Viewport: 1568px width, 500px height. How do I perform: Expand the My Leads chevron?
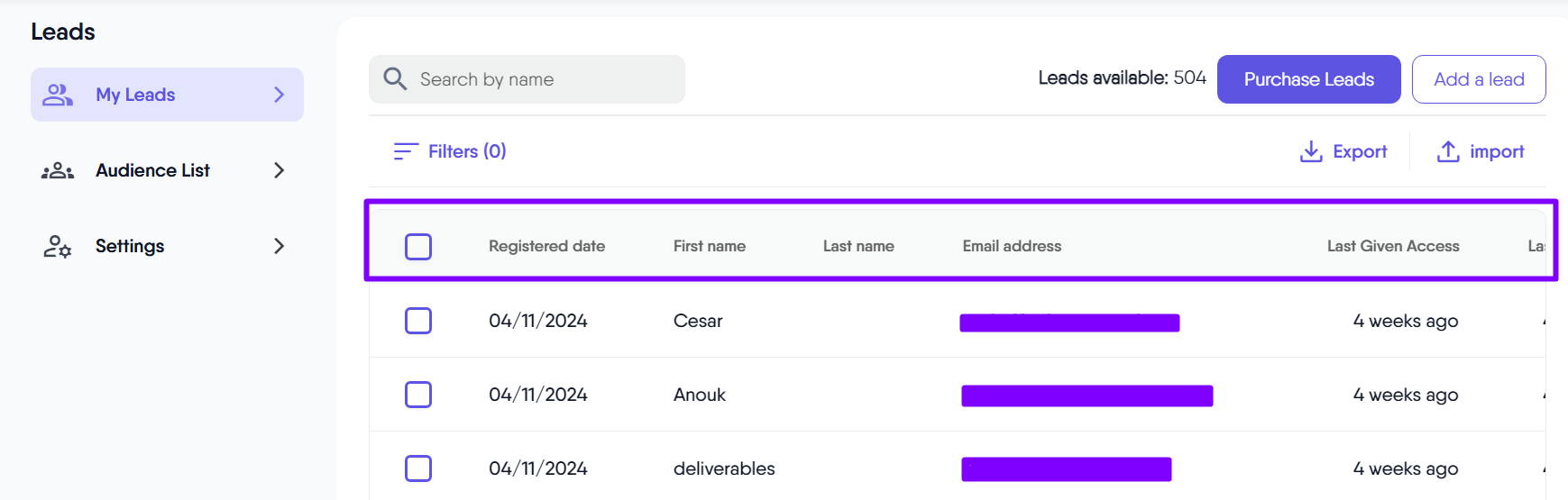(x=279, y=95)
